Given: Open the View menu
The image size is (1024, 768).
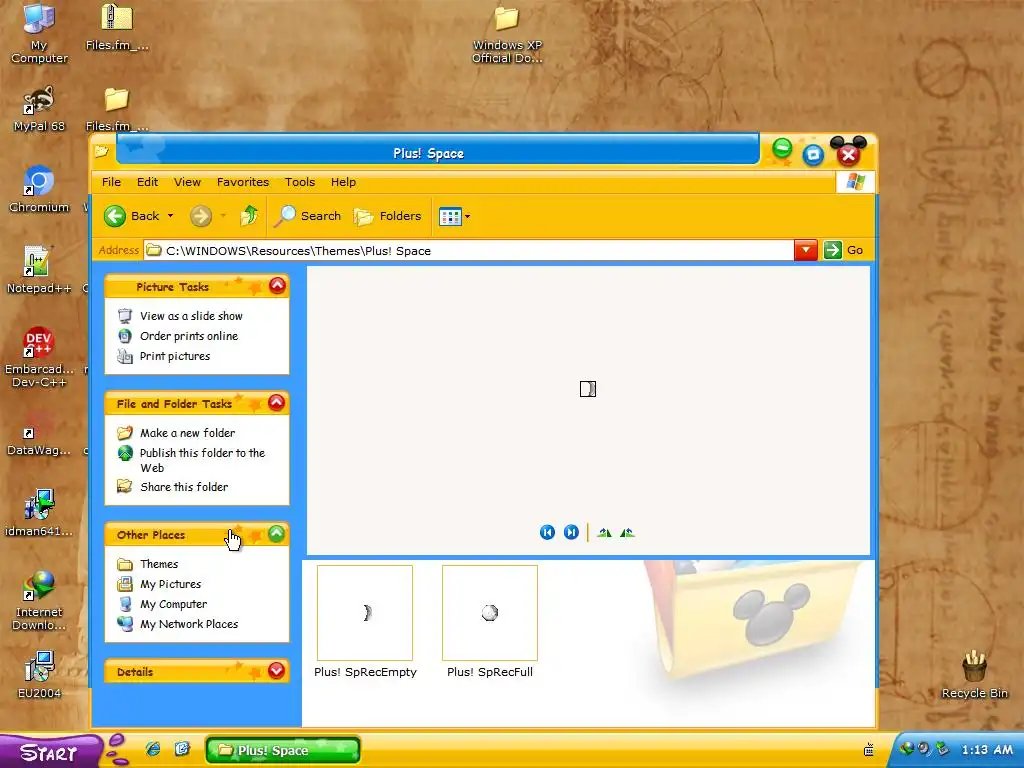Looking at the screenshot, I should pyautogui.click(x=187, y=182).
